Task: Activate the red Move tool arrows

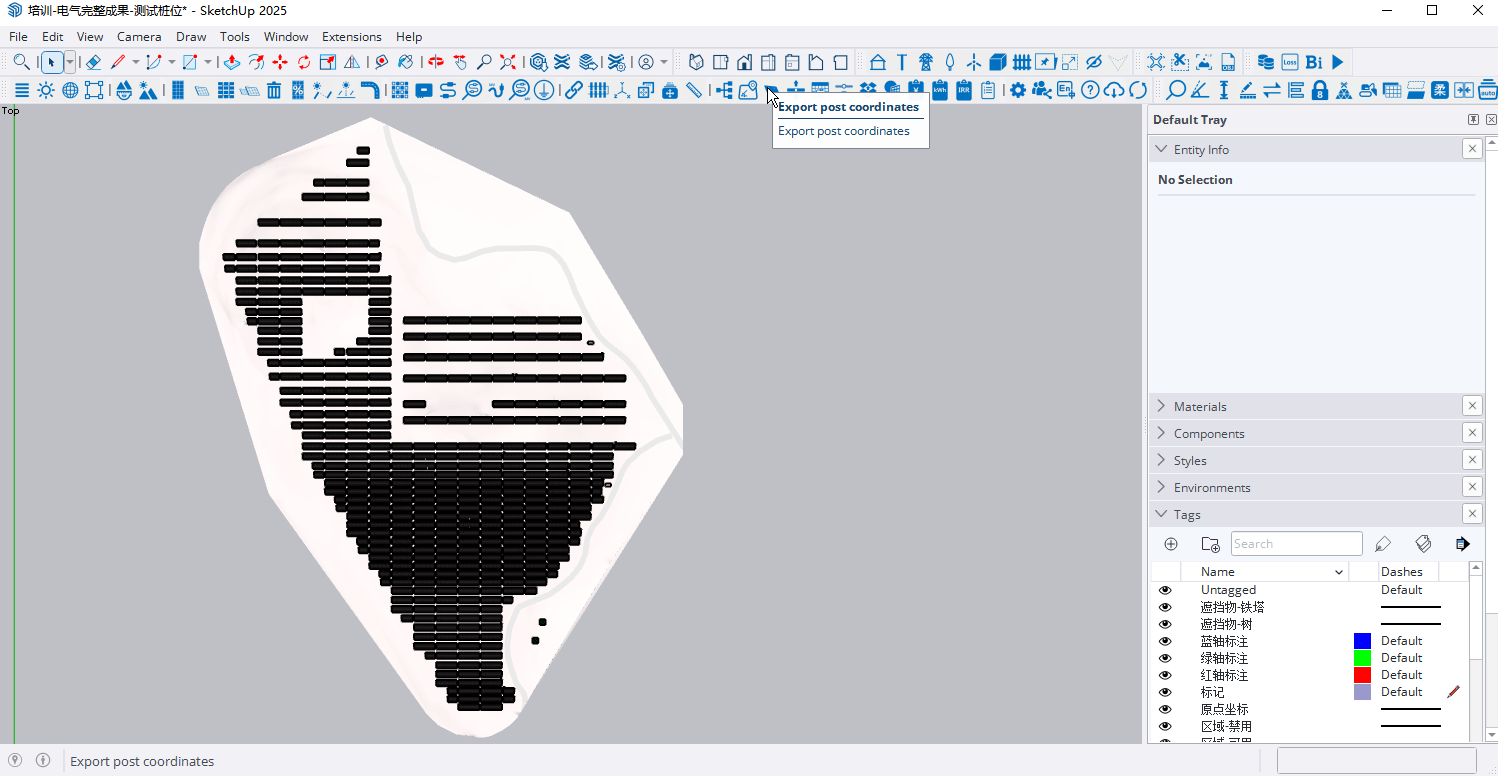Action: (280, 62)
